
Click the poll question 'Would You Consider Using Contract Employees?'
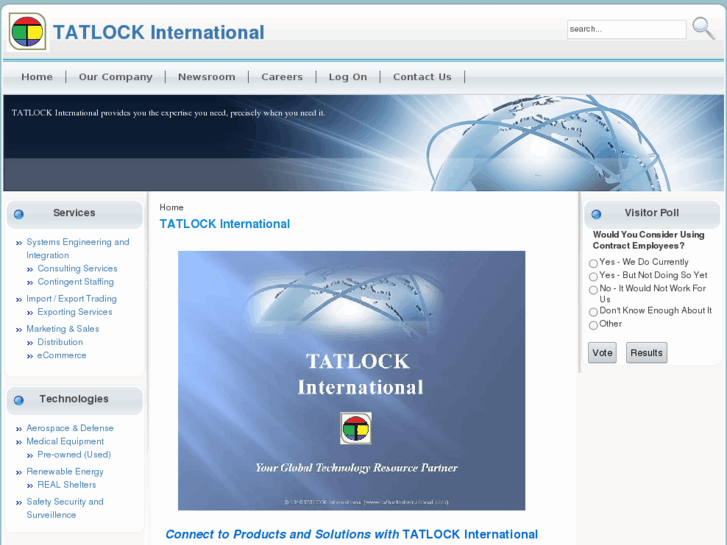(648, 240)
